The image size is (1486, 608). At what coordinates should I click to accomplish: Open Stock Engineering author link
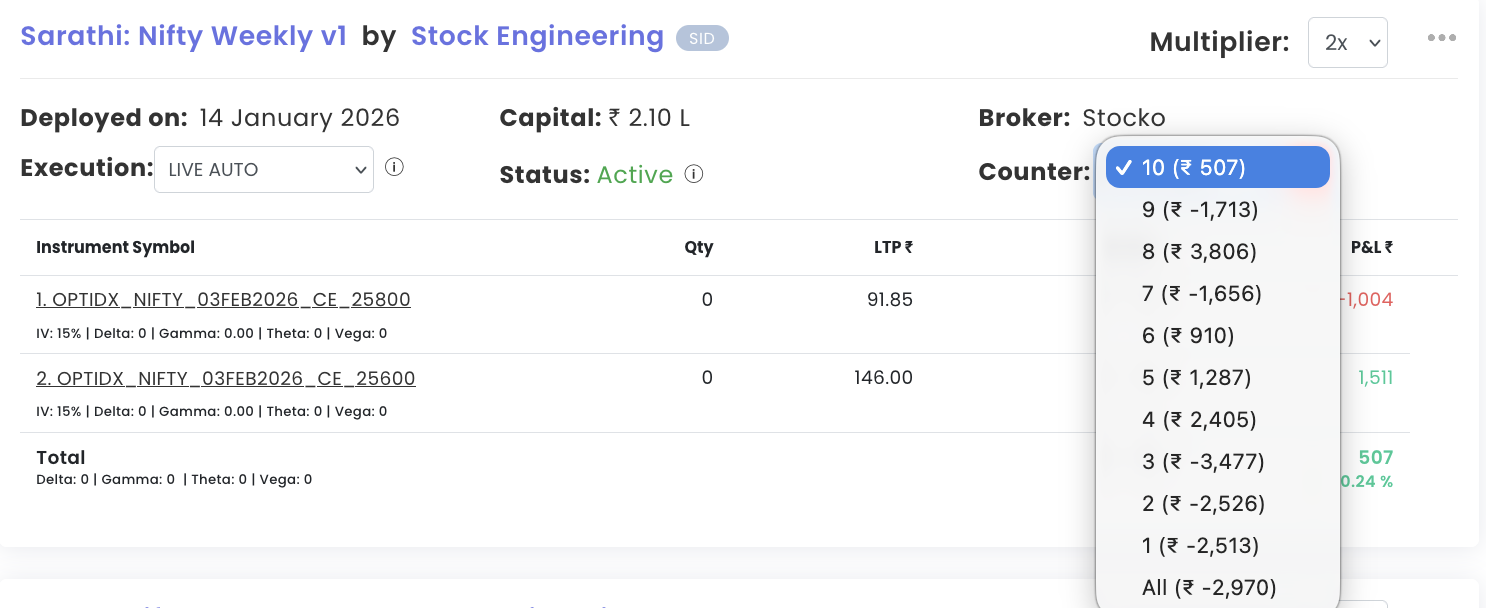(x=537, y=36)
